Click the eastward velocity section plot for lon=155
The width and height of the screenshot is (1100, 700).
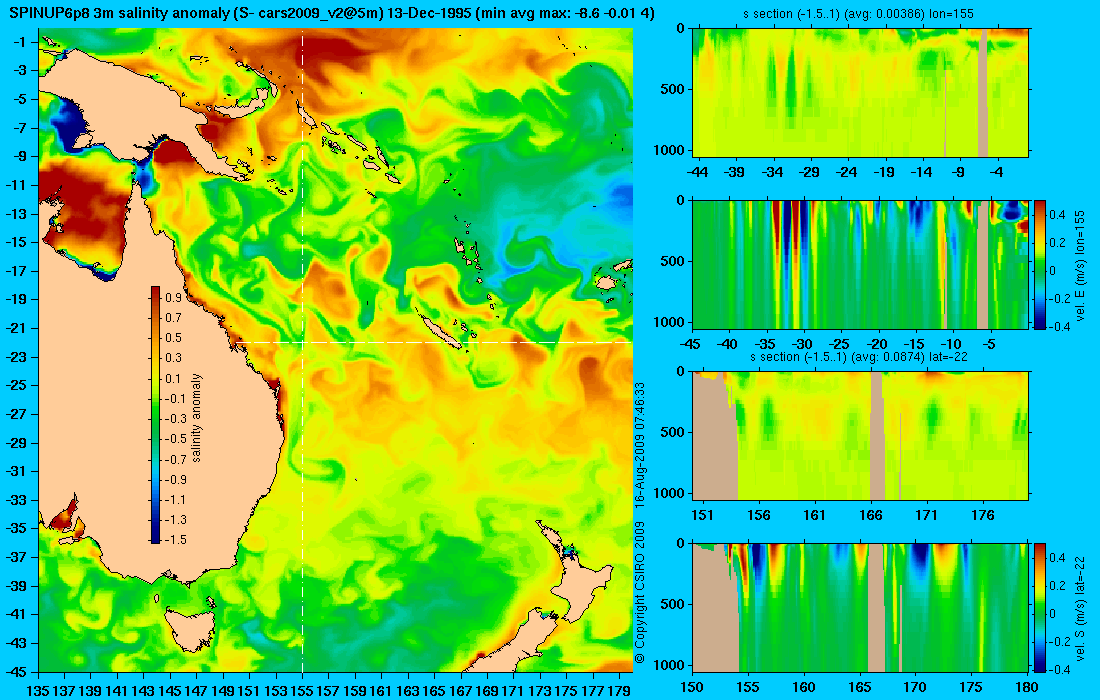[x=861, y=264]
